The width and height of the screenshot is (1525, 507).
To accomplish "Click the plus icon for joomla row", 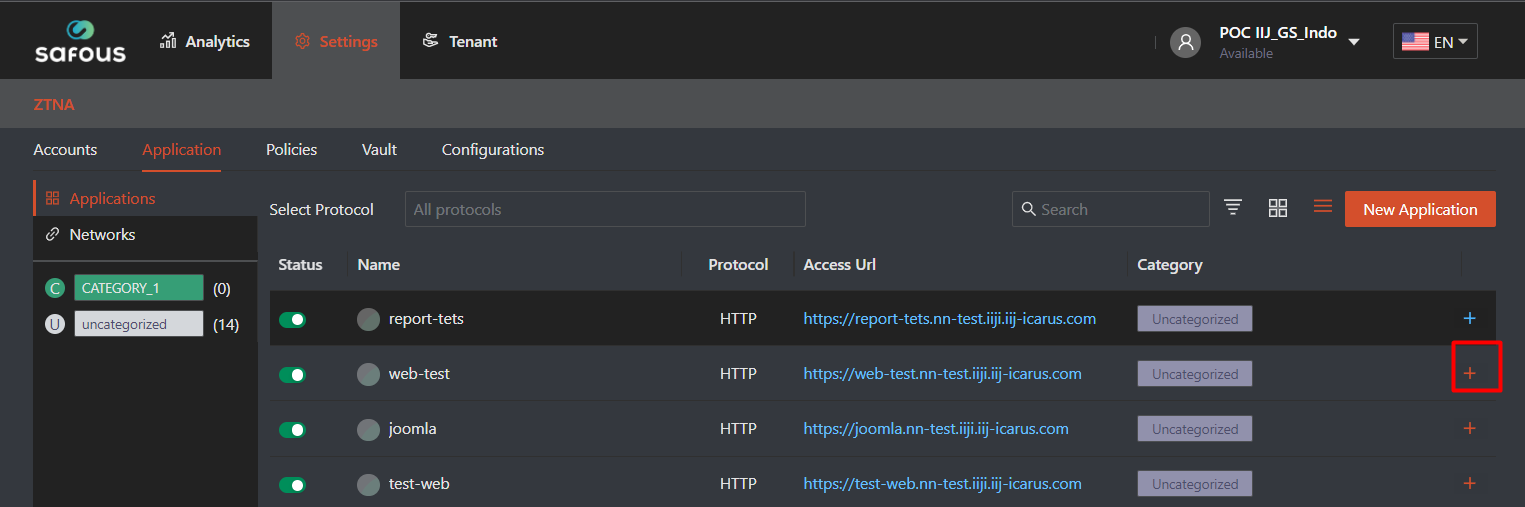I will point(1469,428).
